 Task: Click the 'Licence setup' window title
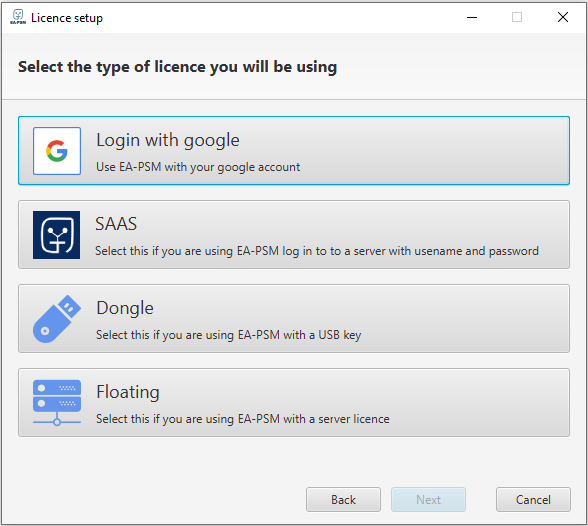pos(67,18)
